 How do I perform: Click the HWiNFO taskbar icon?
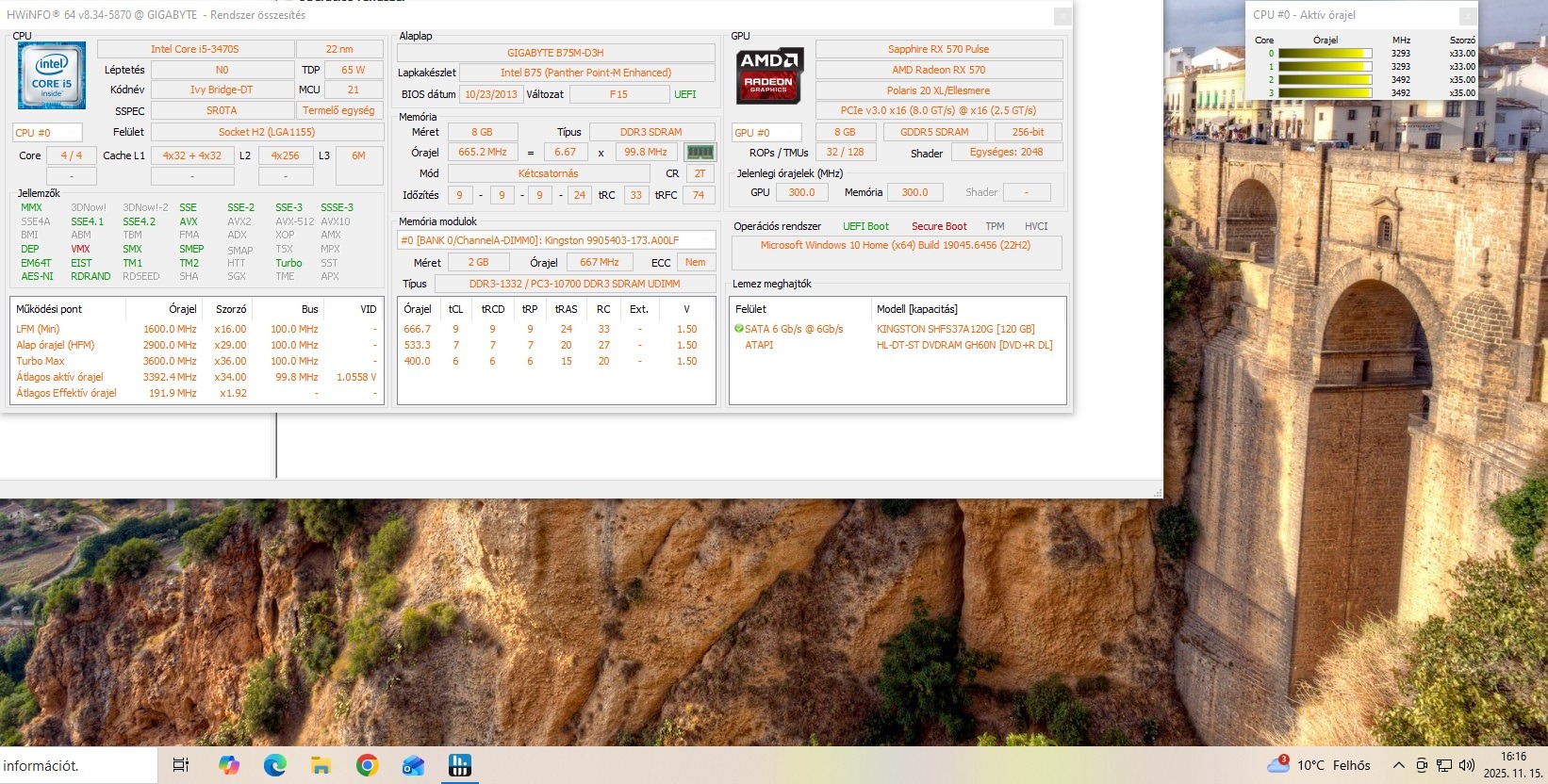pos(459,765)
